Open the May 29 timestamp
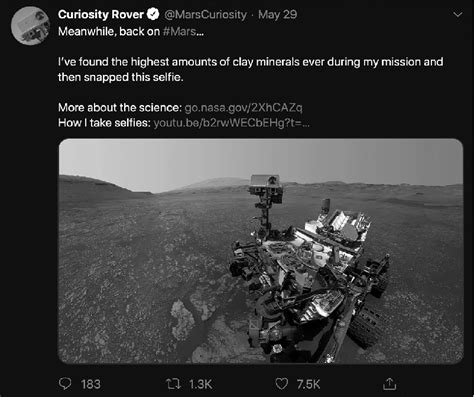Image resolution: width=474 pixels, height=397 pixels. click(277, 15)
